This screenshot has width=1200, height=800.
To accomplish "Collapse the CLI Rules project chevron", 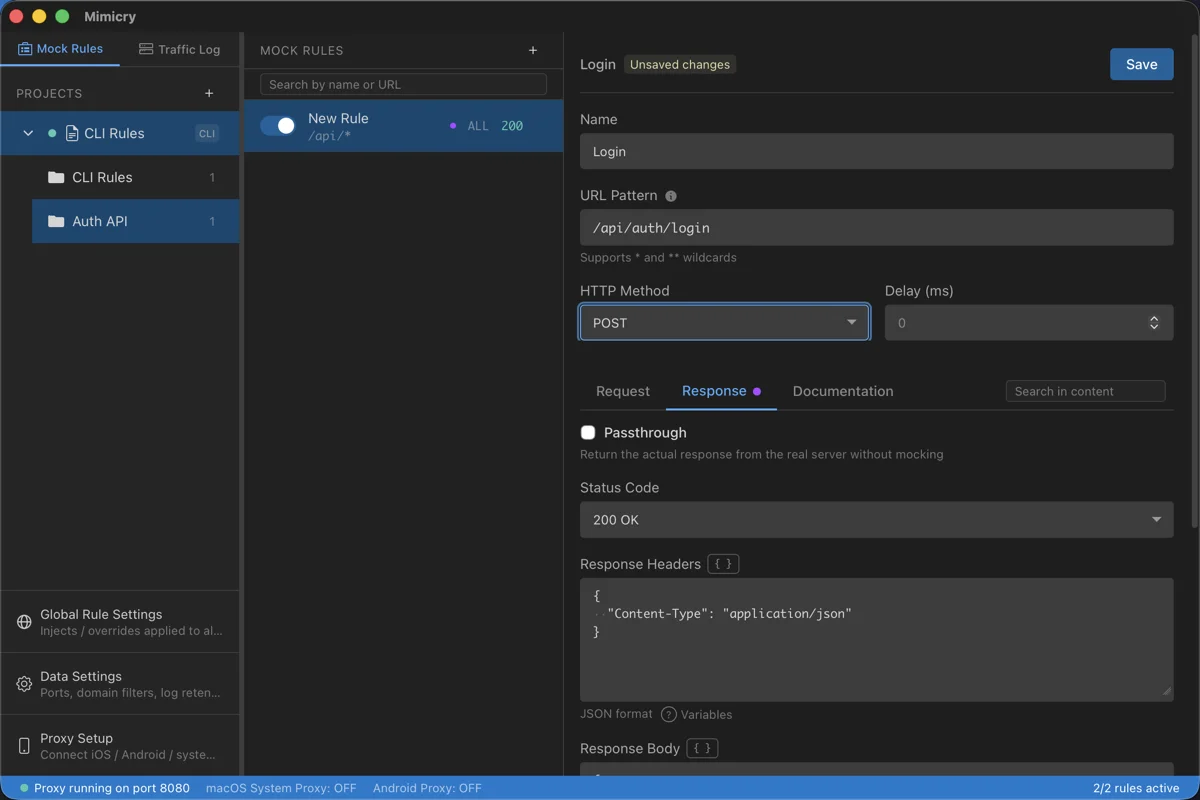I will click(x=28, y=133).
